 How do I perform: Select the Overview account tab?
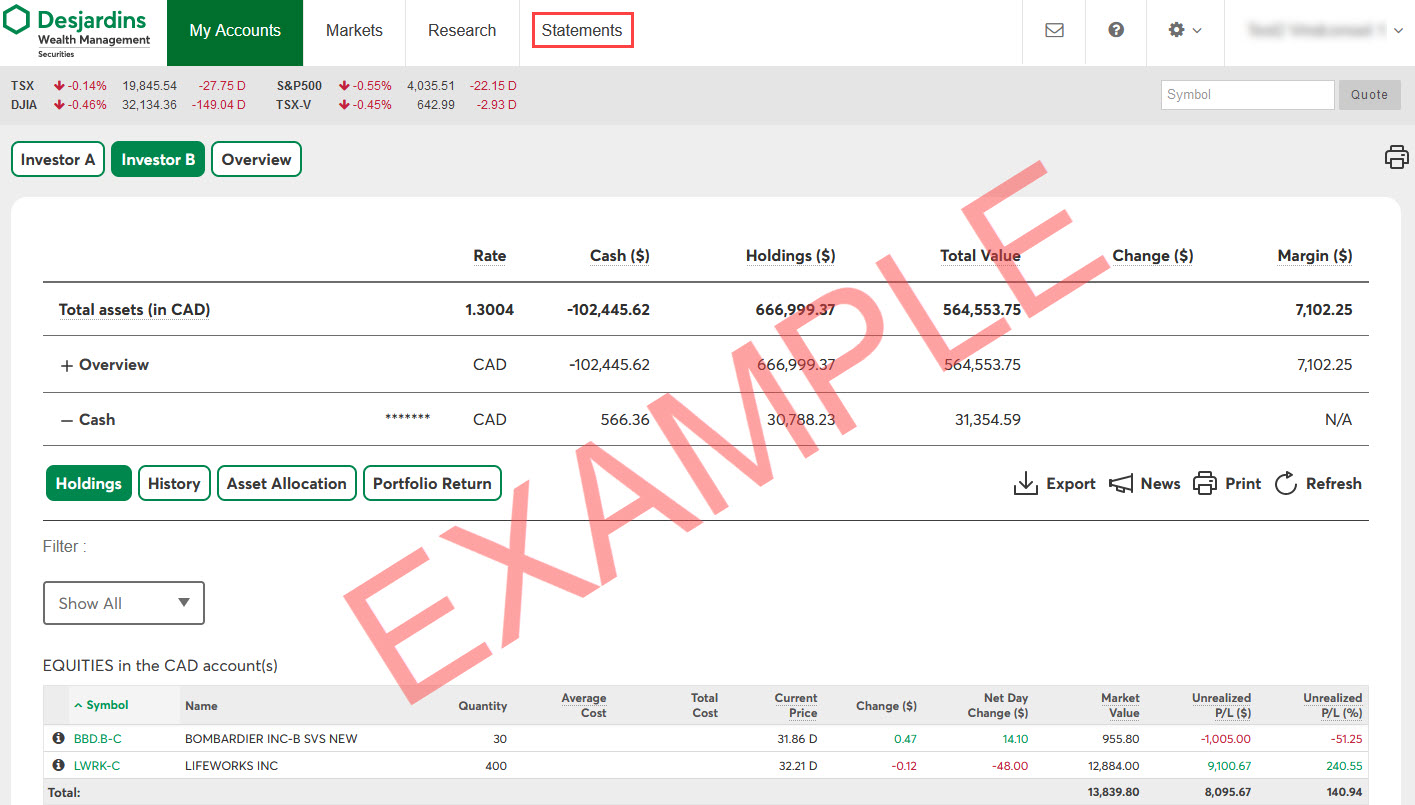pos(256,159)
